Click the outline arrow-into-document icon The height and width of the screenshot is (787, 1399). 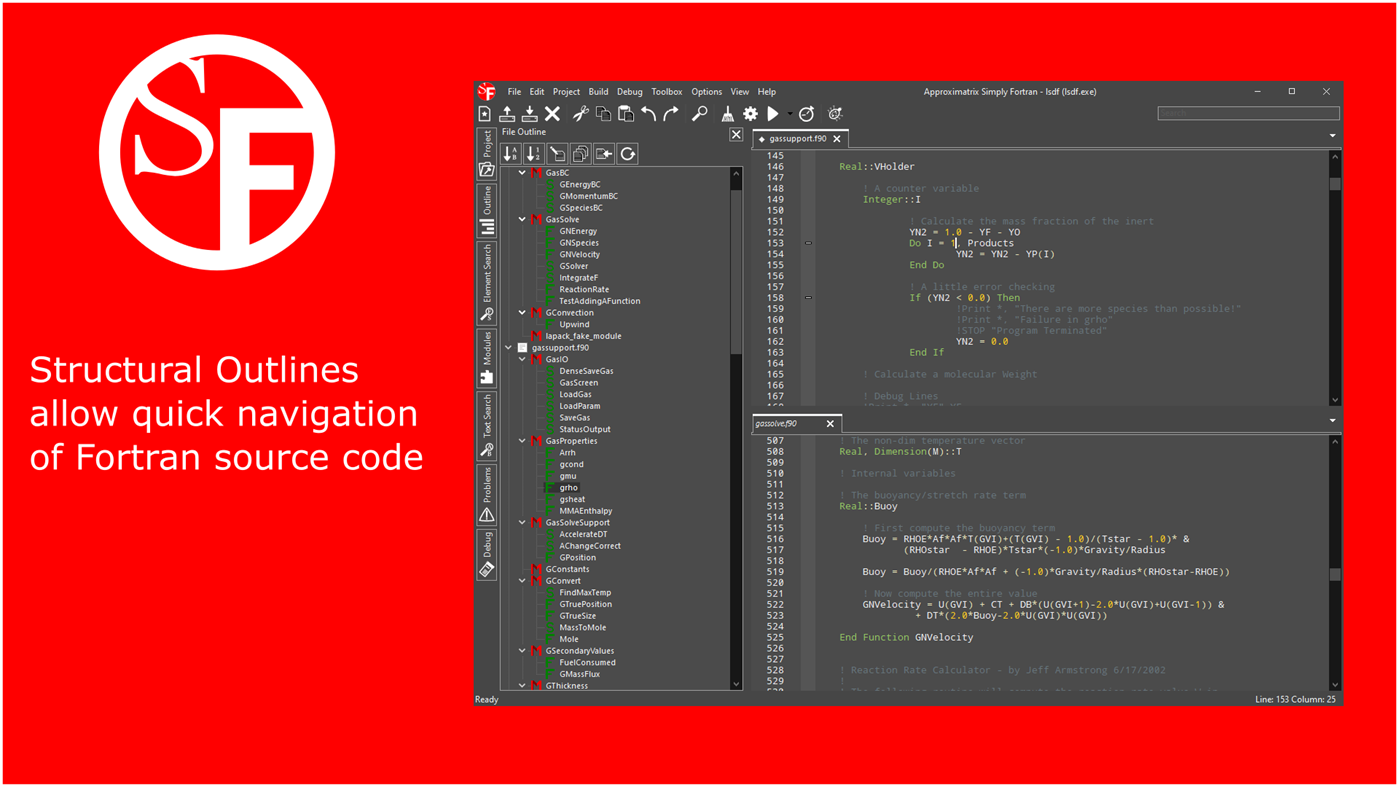tap(604, 153)
